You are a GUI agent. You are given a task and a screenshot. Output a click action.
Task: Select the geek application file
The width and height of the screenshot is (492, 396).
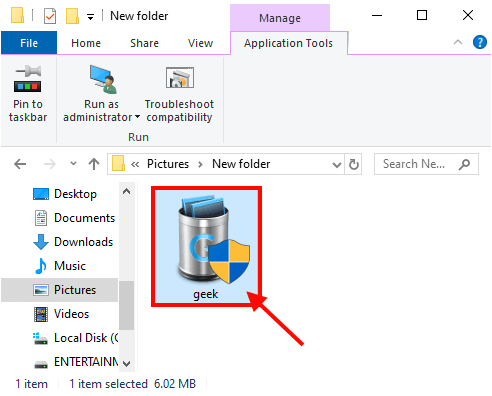click(x=206, y=247)
